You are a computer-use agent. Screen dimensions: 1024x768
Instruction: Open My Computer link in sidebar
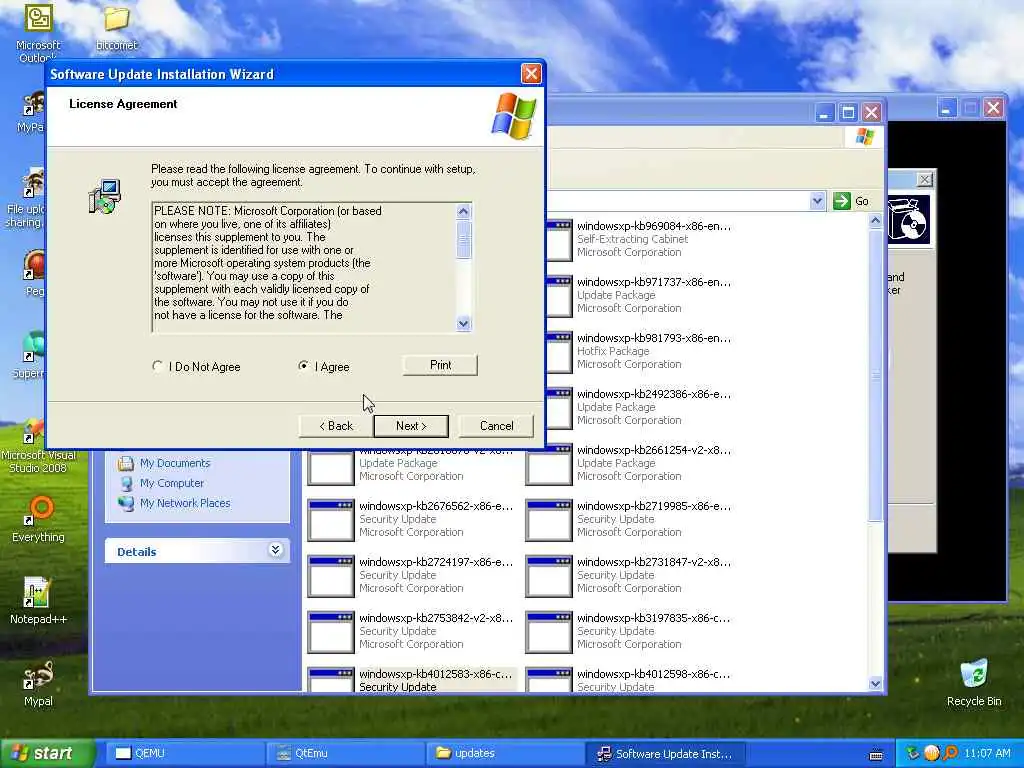tap(172, 483)
